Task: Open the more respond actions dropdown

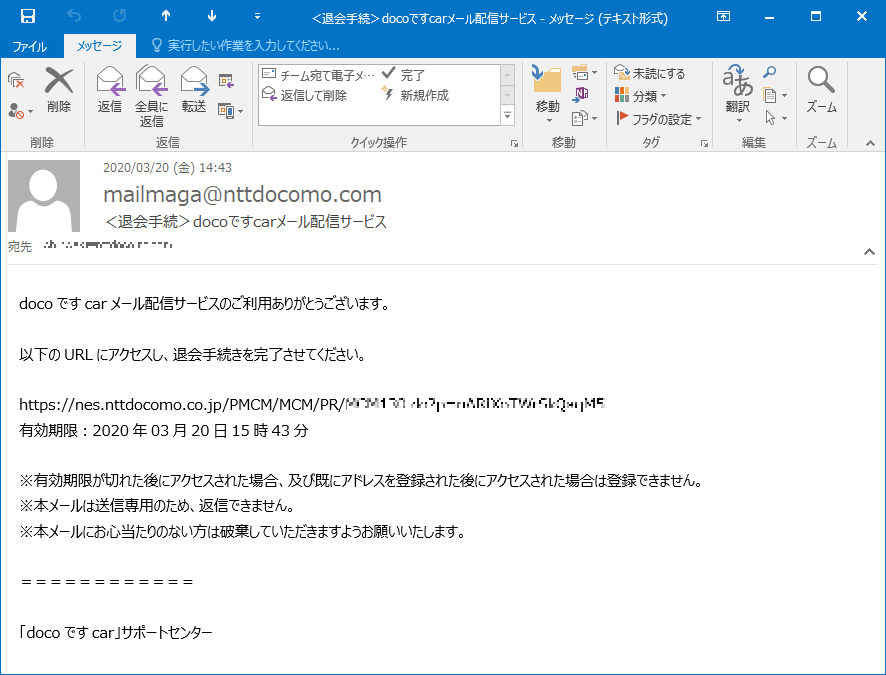Action: tap(231, 111)
